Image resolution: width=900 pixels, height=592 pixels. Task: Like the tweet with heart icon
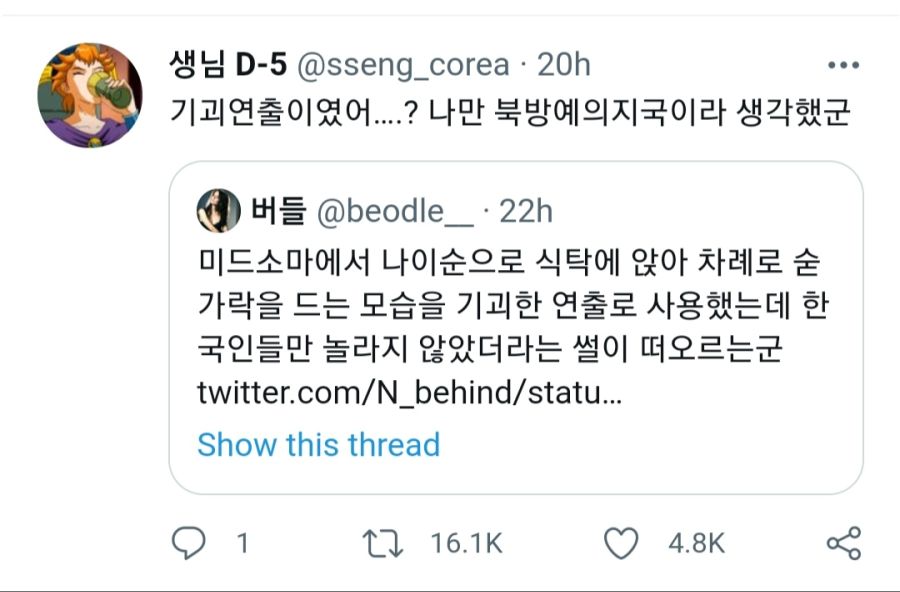[621, 543]
